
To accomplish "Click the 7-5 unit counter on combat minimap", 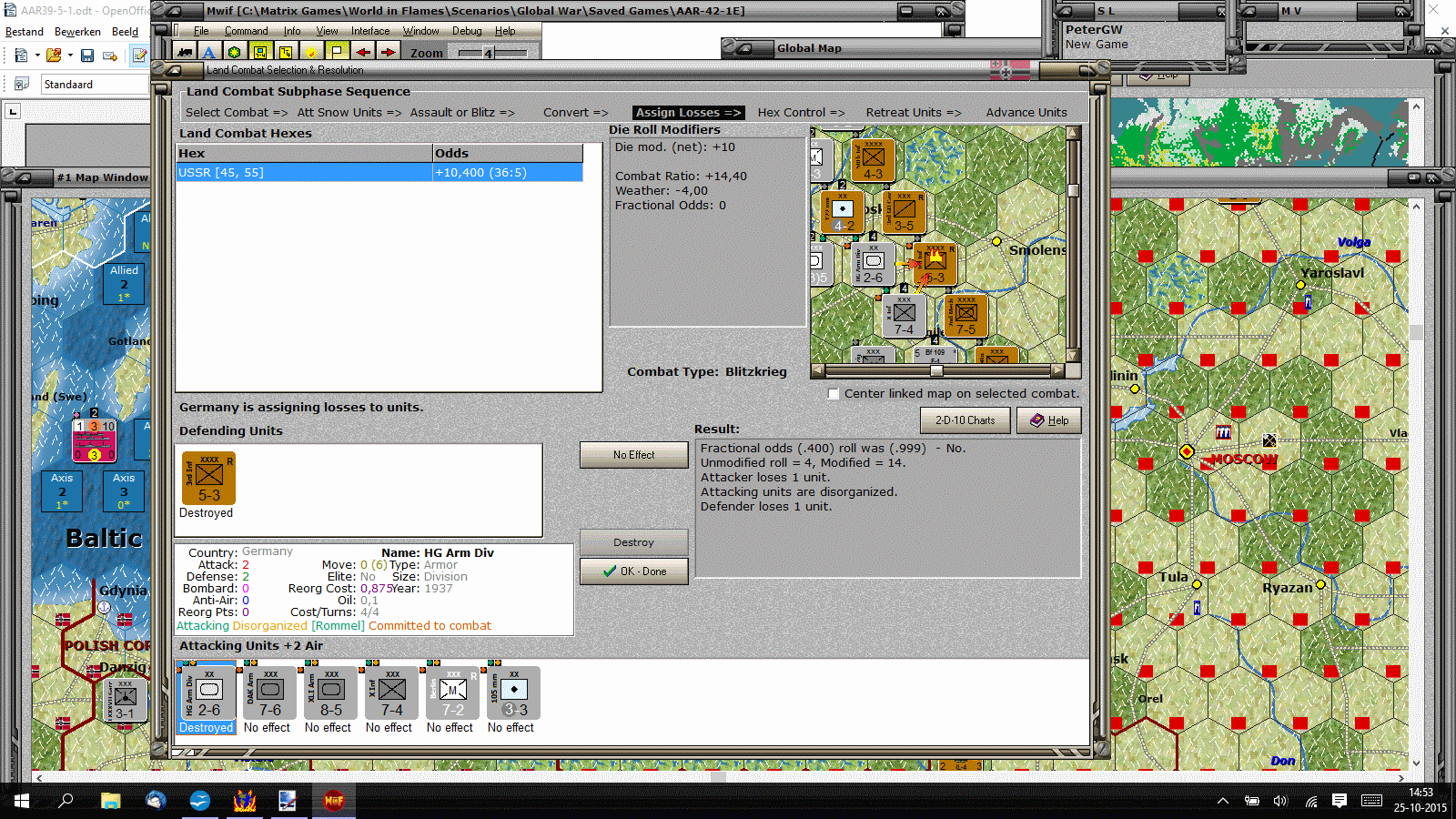I will tap(966, 315).
